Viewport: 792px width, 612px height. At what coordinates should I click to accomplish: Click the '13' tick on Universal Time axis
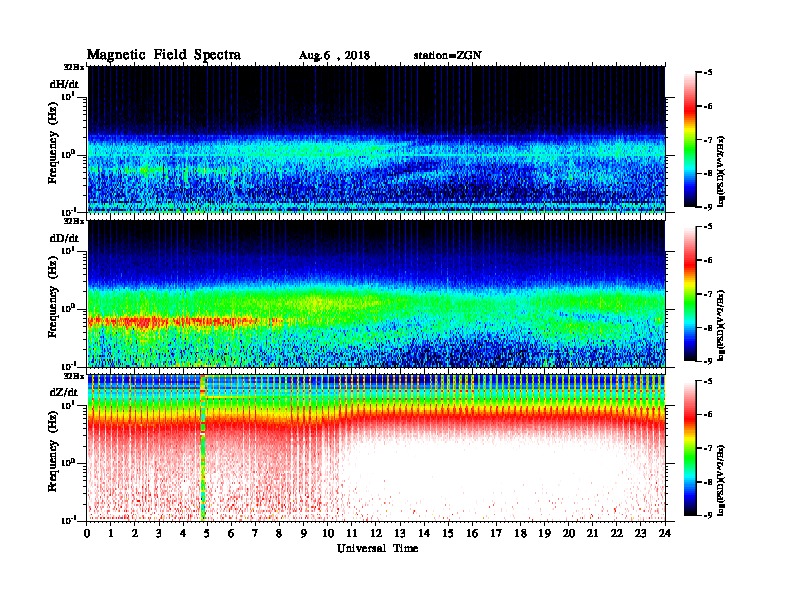400,533
